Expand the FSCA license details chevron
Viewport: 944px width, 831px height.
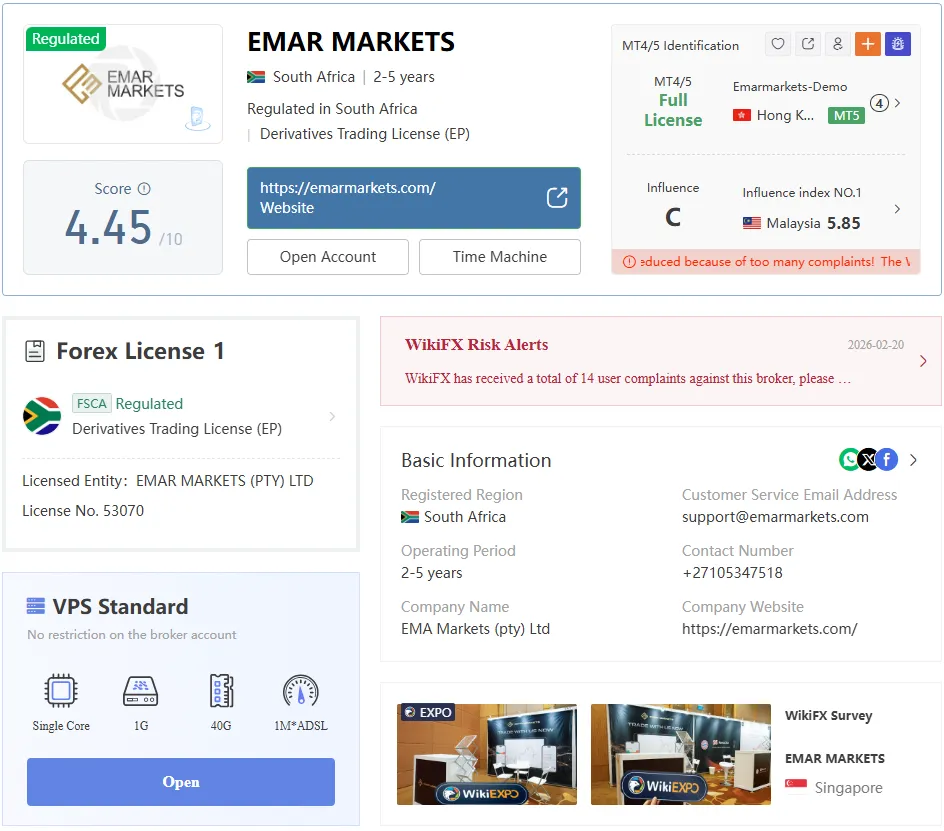pyautogui.click(x=332, y=417)
